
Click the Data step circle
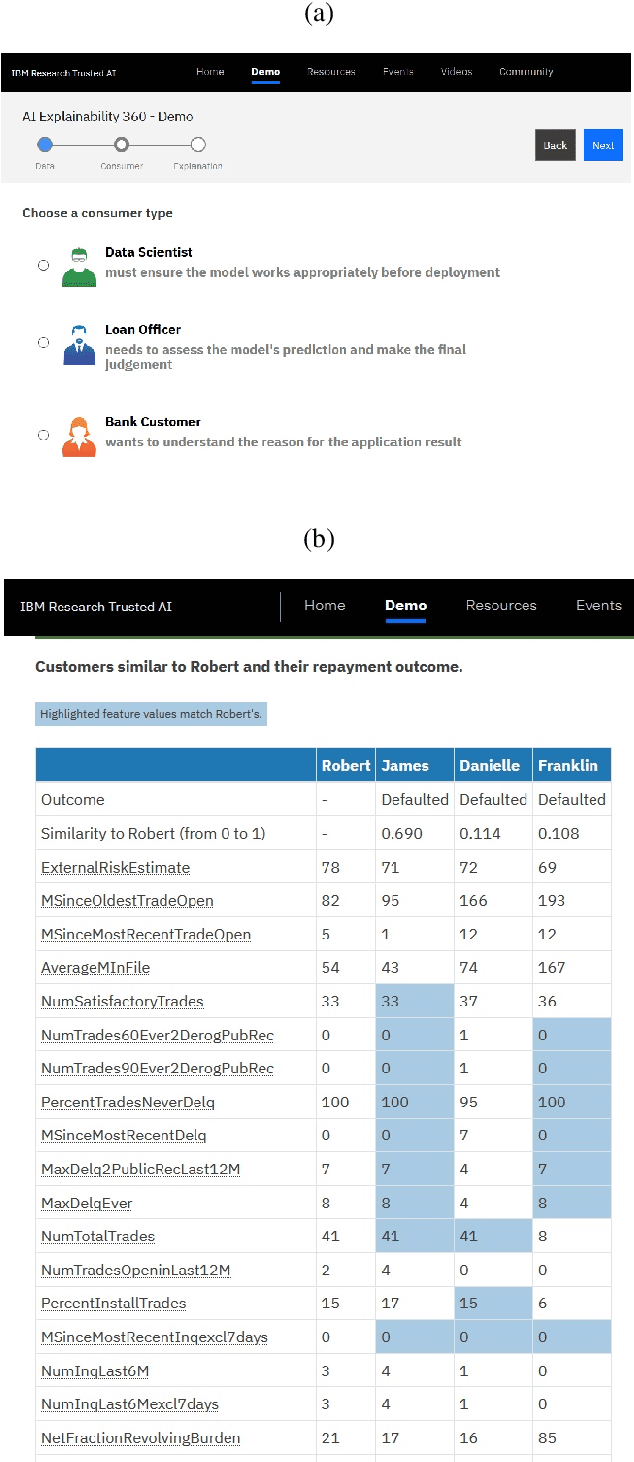[x=45, y=145]
